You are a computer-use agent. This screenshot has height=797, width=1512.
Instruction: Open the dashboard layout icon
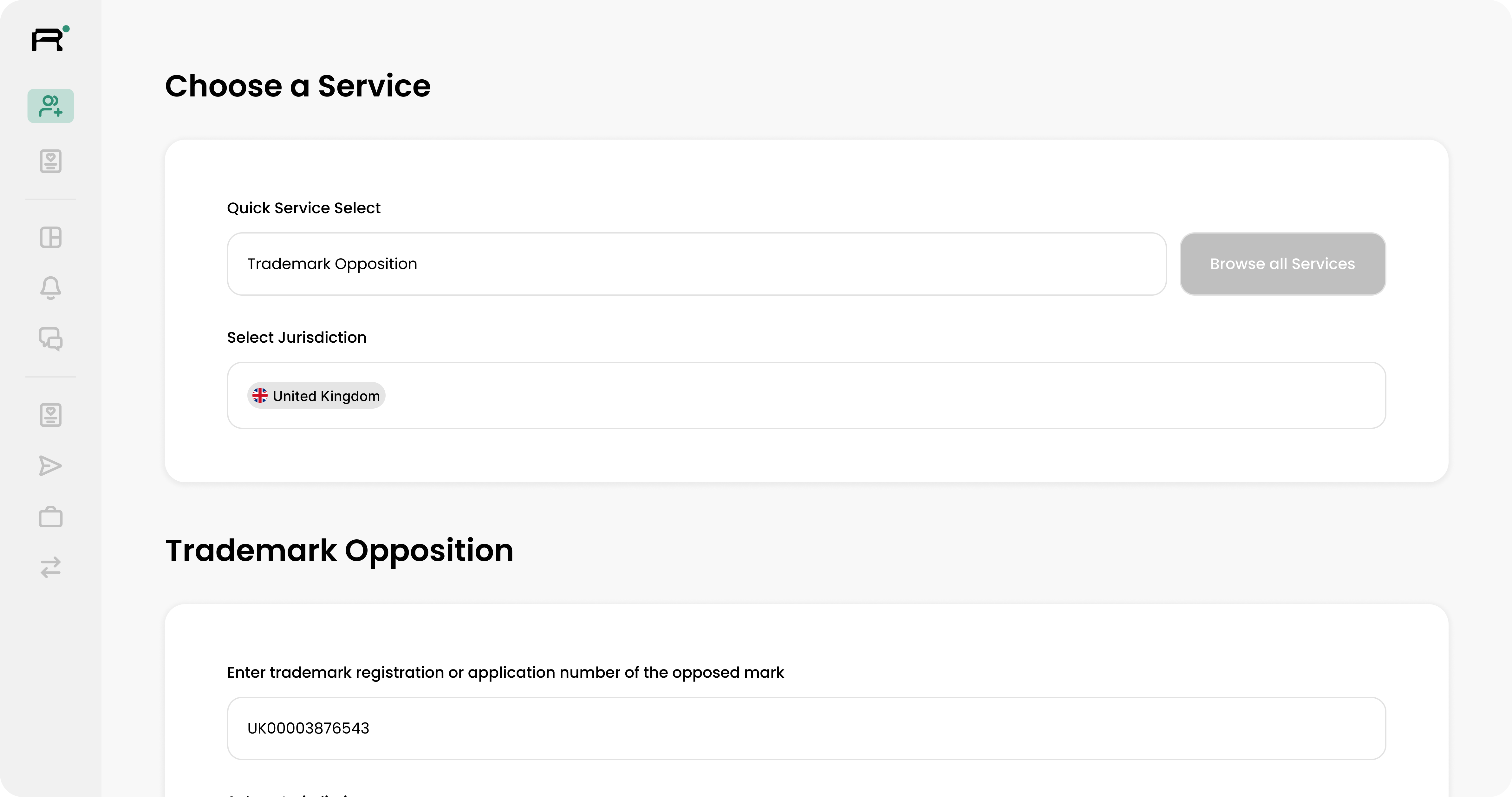coord(50,238)
